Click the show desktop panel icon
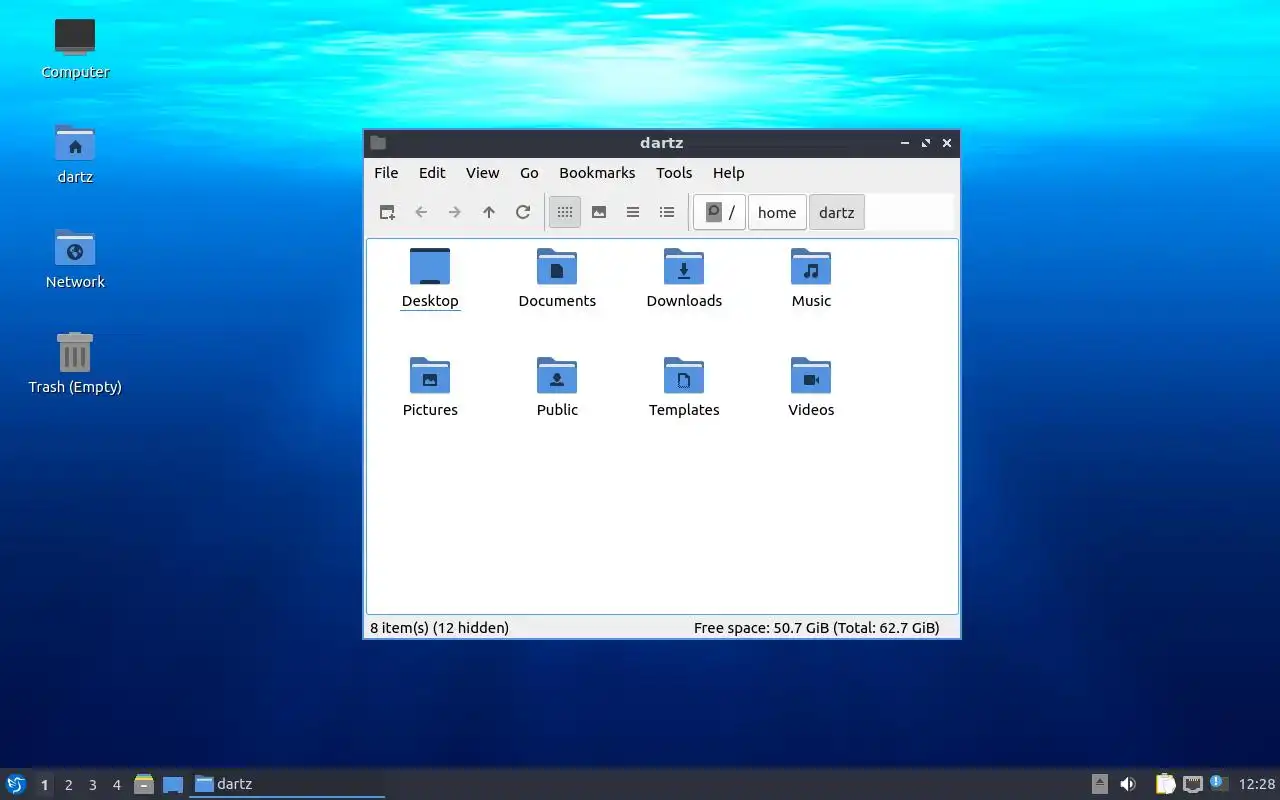Screen dimensions: 1280x800 pyautogui.click(x=173, y=784)
